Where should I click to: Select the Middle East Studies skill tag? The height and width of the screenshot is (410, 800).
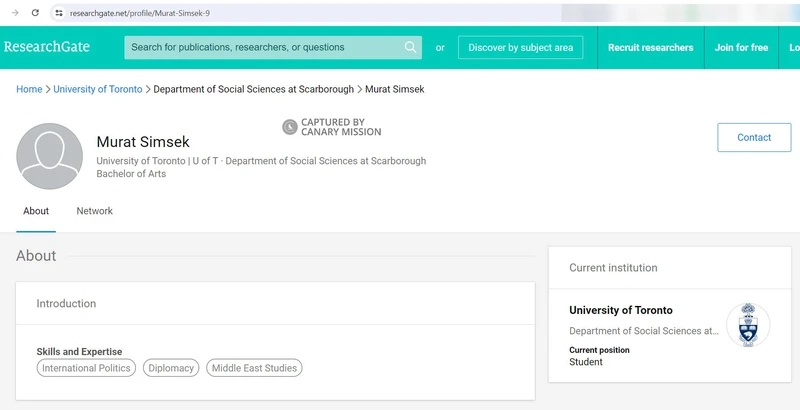(x=254, y=368)
